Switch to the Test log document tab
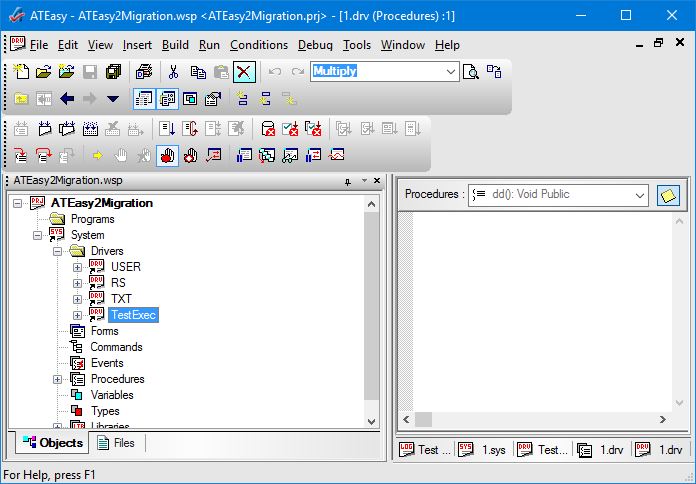 click(x=425, y=450)
